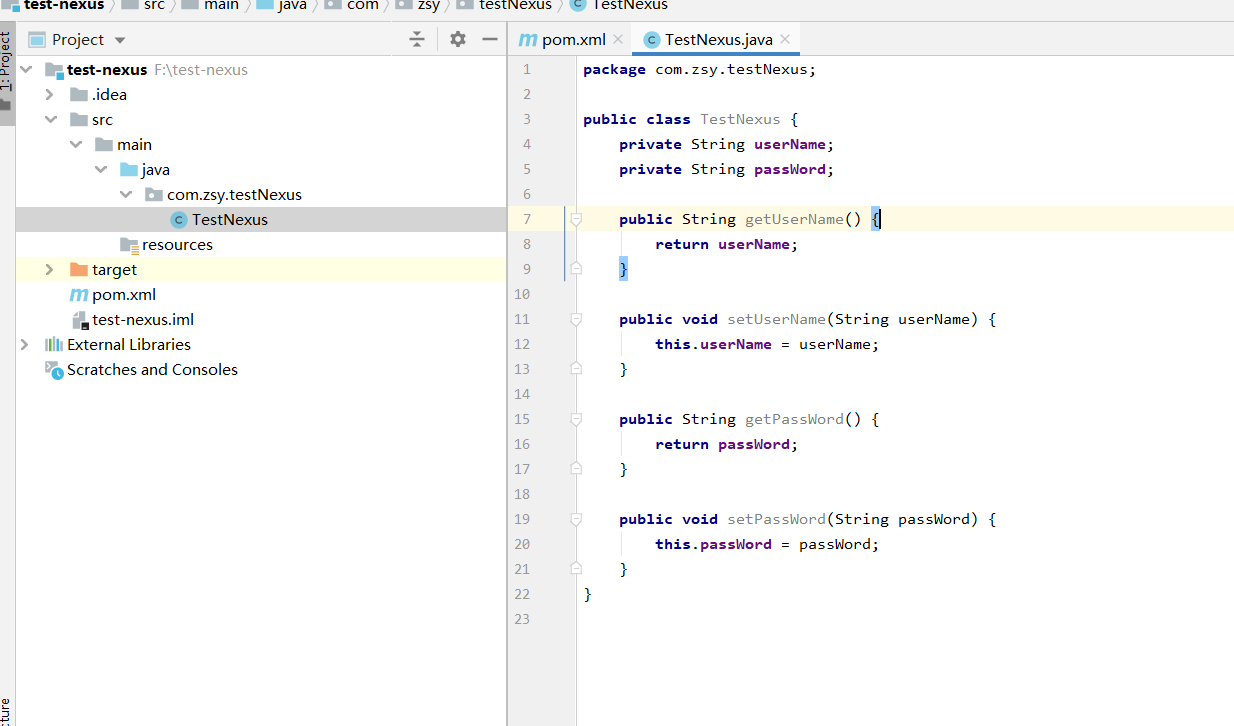Expand the .idea folder
The image size is (1234, 726).
tap(49, 94)
